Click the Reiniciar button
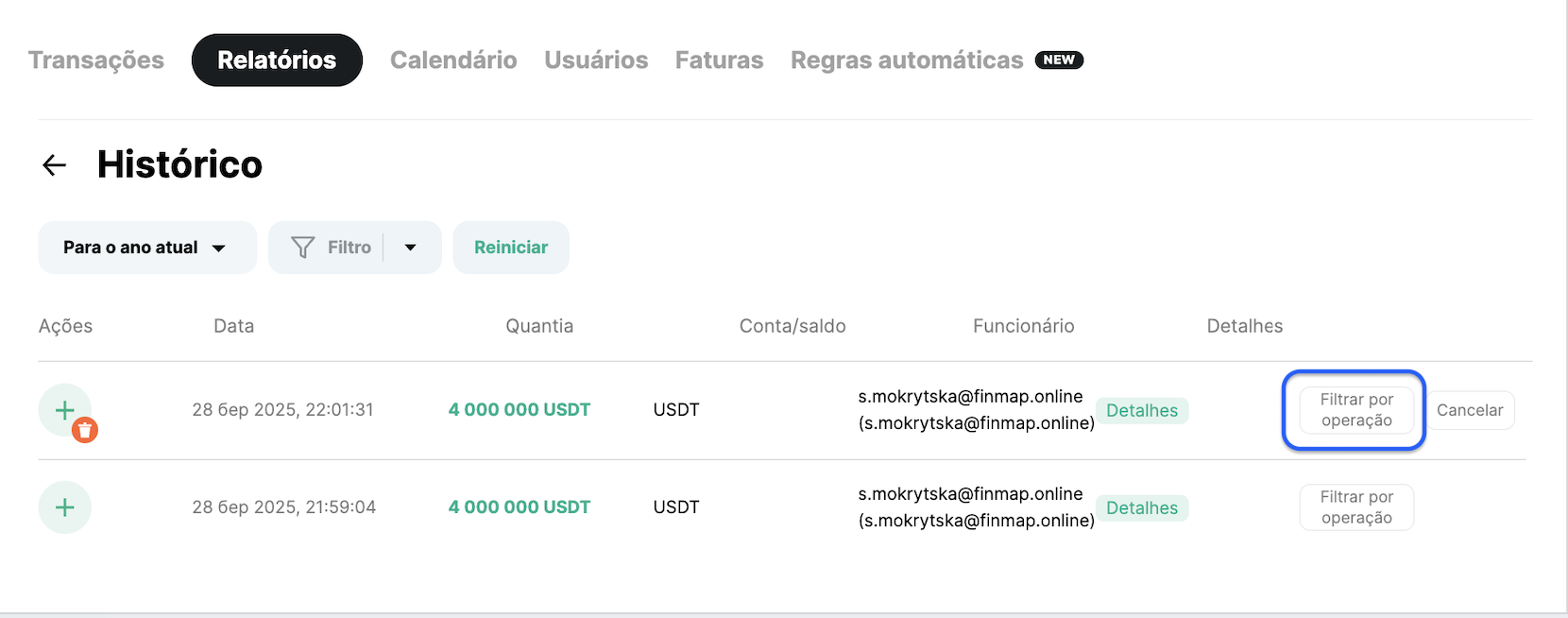Image resolution: width=1568 pixels, height=618 pixels. tap(511, 248)
